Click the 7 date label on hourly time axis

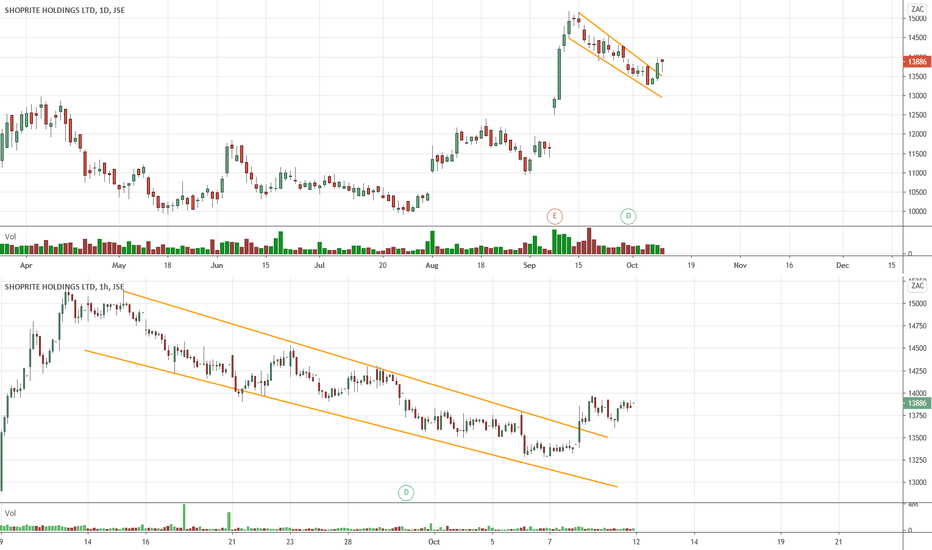[x=550, y=542]
